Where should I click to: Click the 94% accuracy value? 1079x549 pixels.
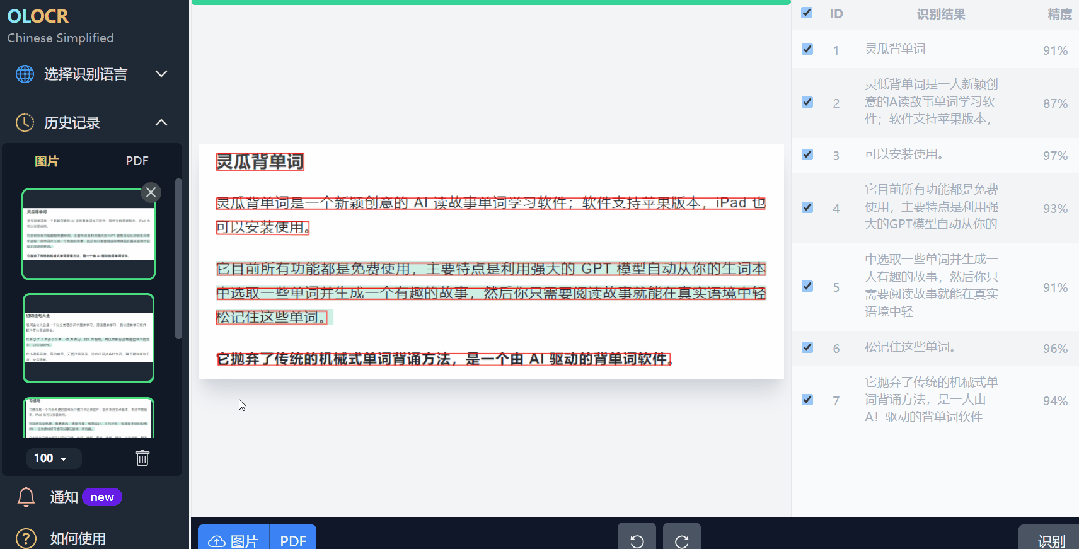1055,400
